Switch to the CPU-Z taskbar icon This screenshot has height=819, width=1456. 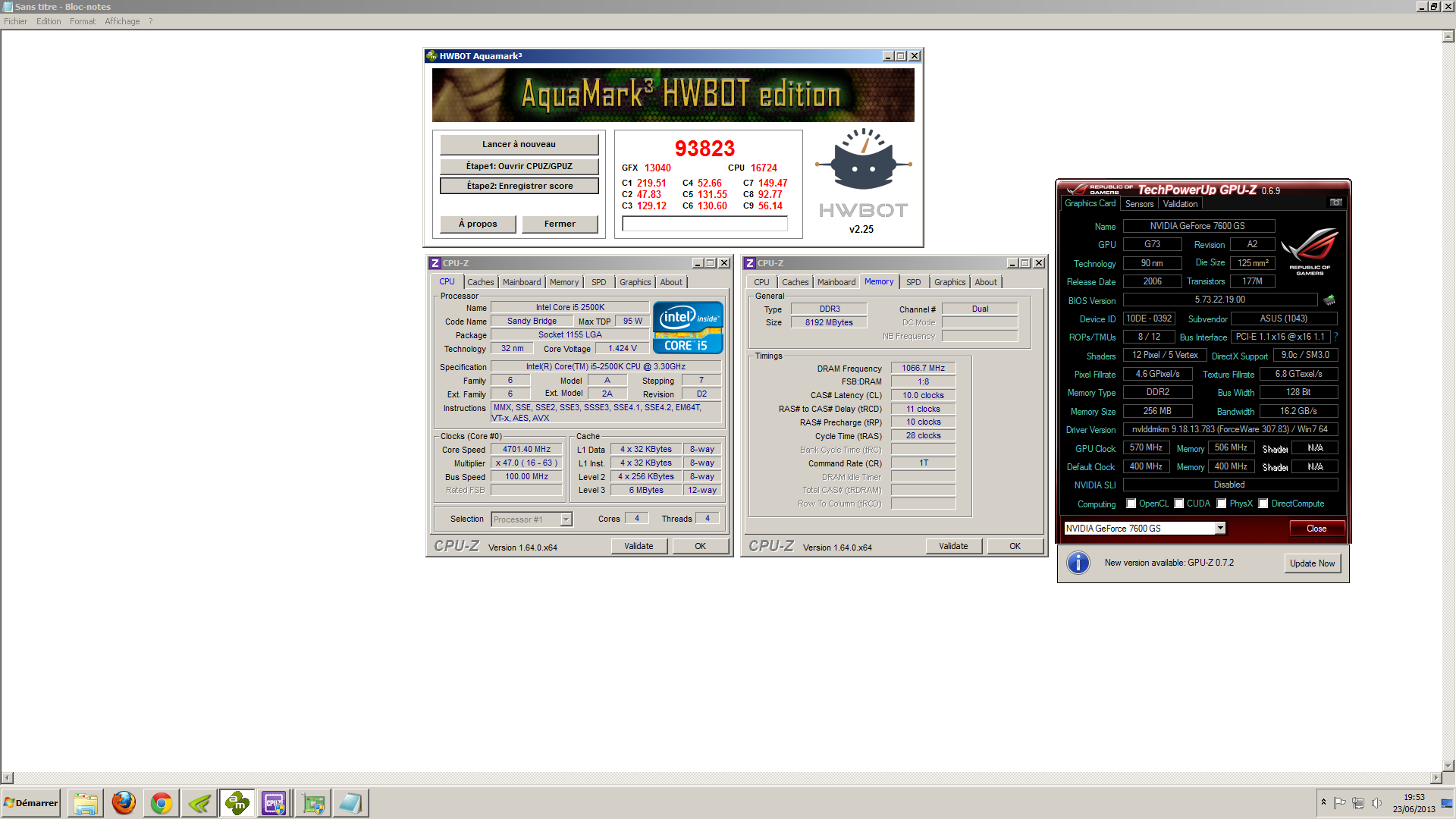pos(275,803)
